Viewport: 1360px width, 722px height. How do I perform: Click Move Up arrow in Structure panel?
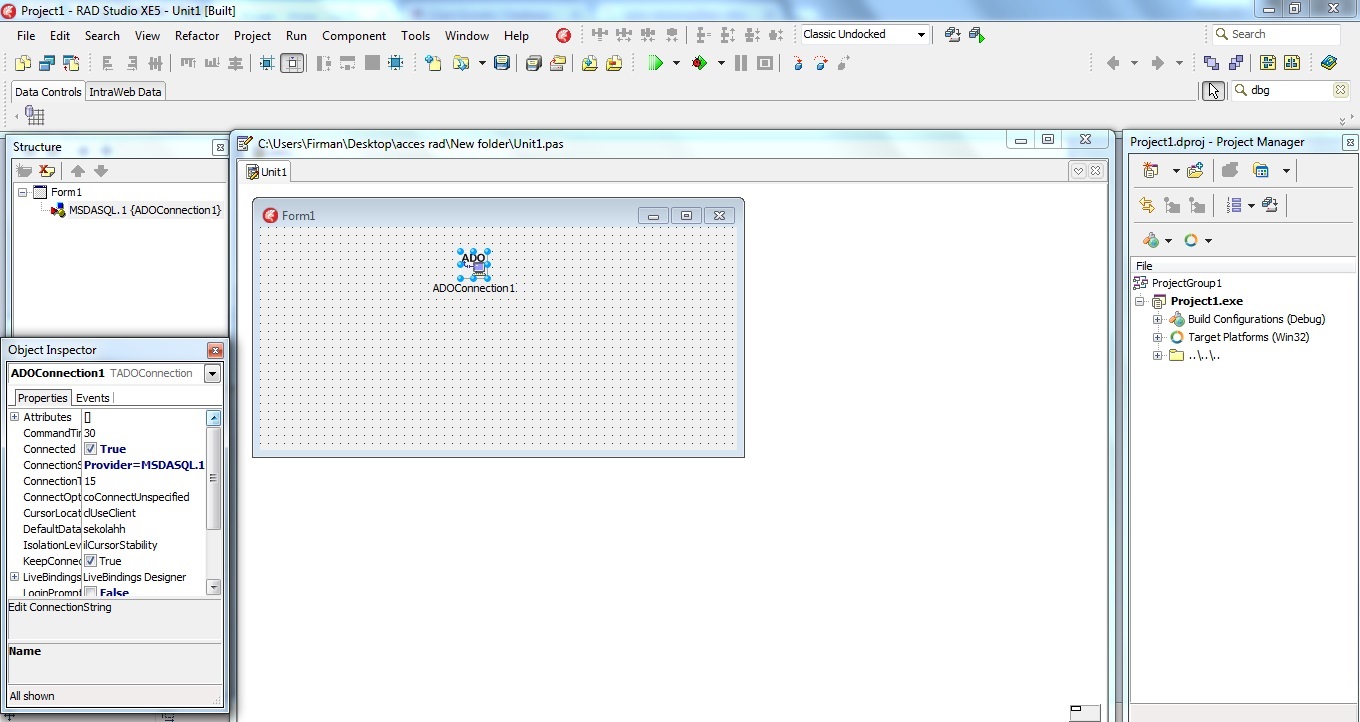[x=77, y=171]
